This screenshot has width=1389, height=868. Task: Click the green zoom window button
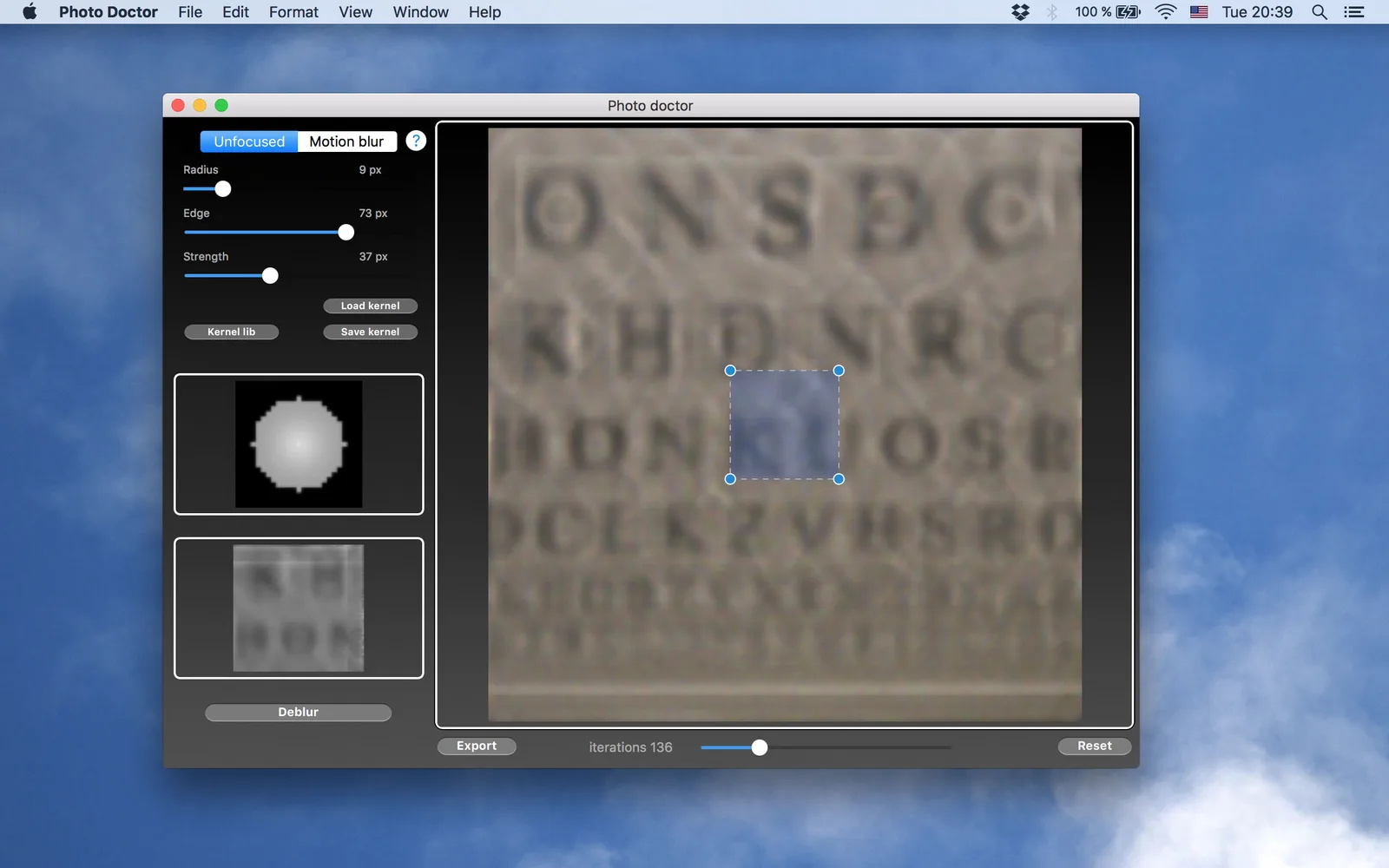pos(221,105)
